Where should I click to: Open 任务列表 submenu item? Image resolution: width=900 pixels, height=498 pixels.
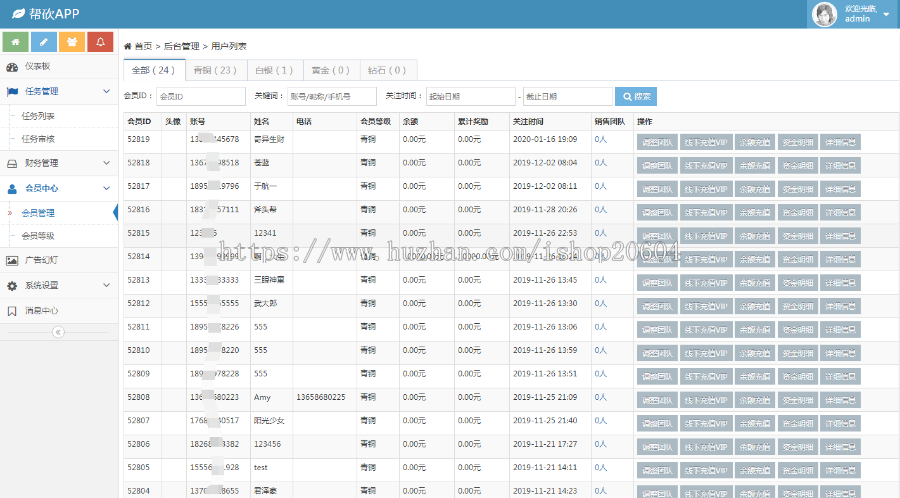click(x=38, y=116)
